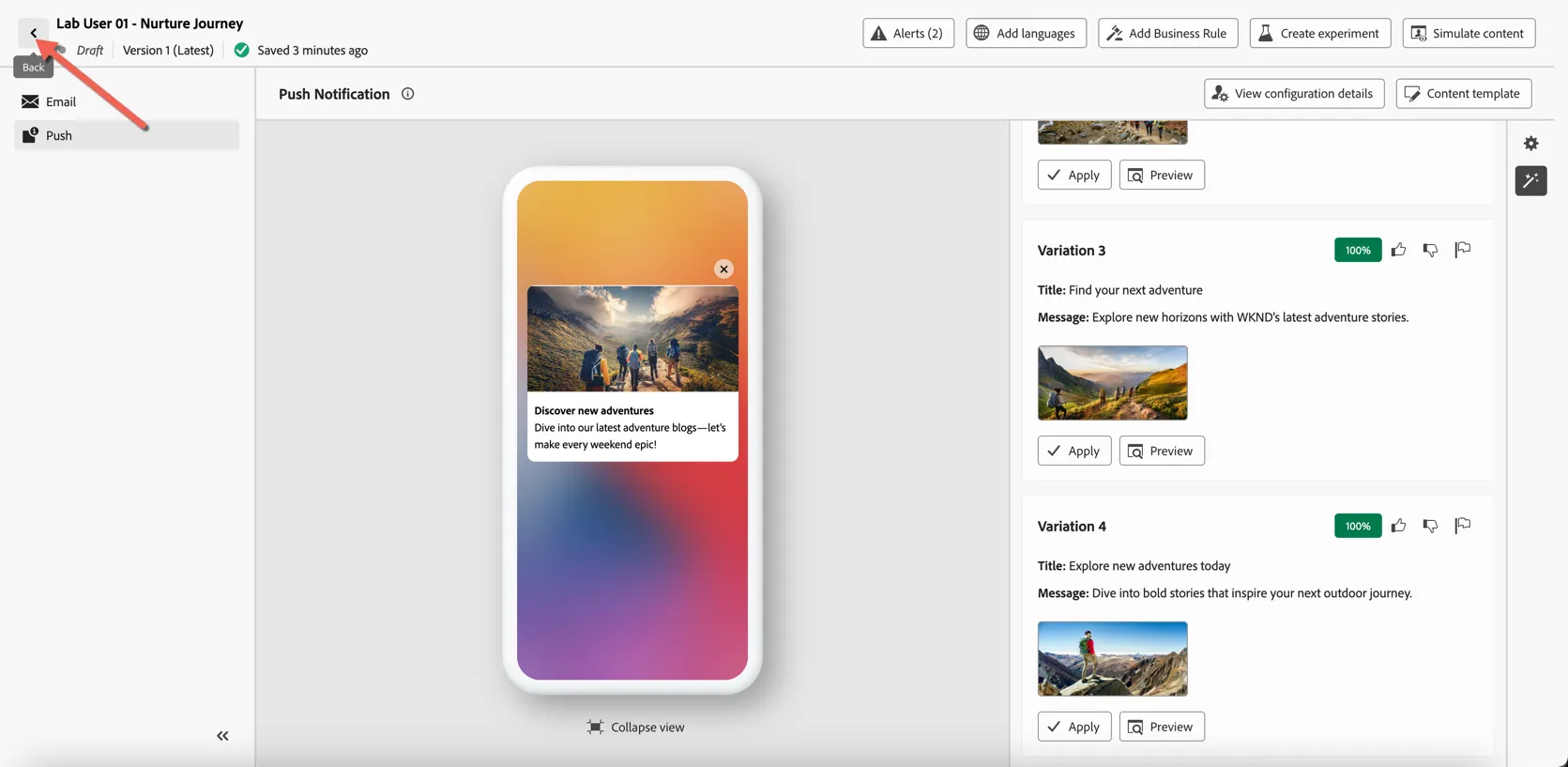Close the push notification preview card
Viewport: 1568px width, 767px height.
tap(723, 269)
